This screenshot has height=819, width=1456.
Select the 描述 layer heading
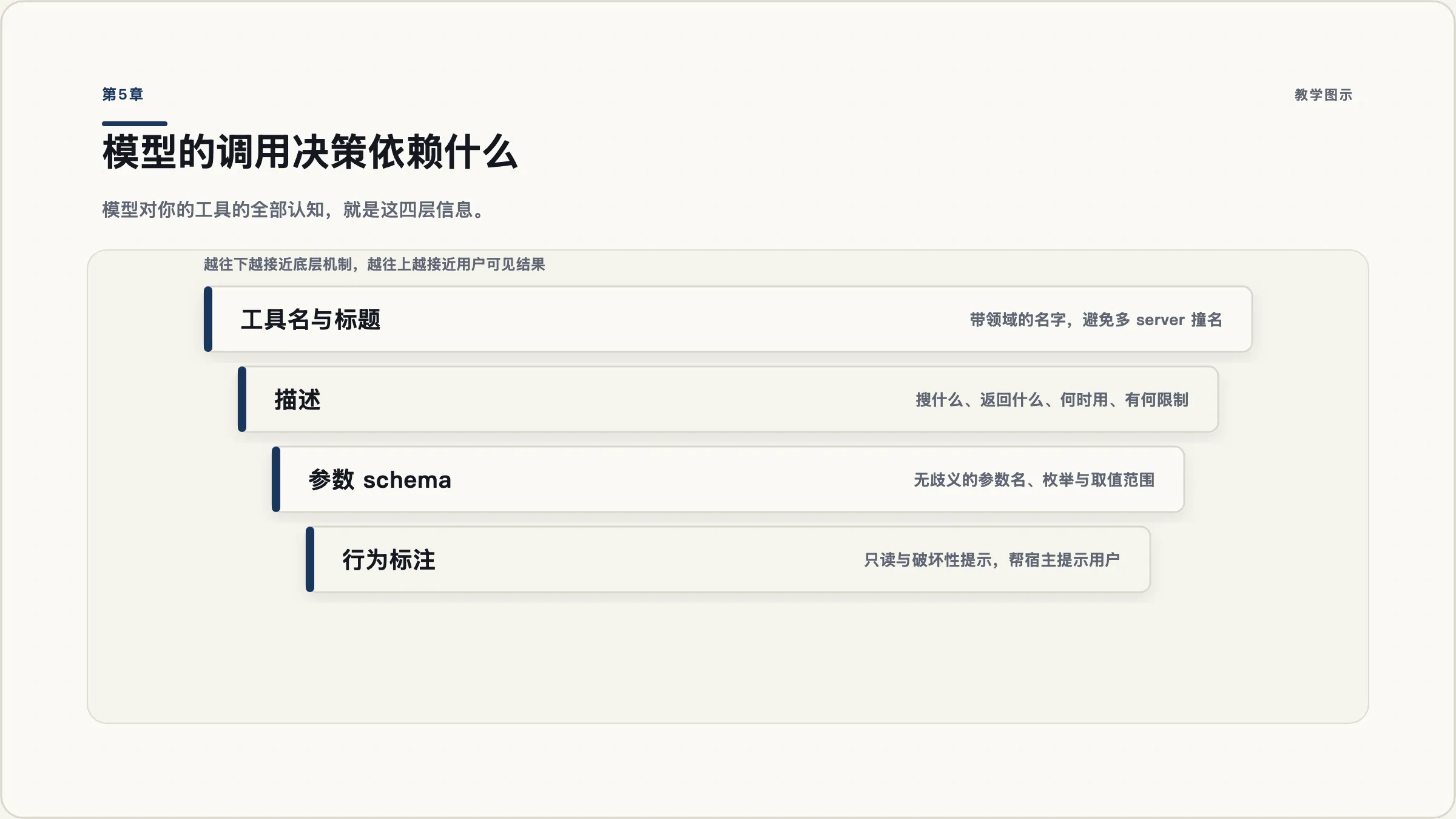point(297,400)
